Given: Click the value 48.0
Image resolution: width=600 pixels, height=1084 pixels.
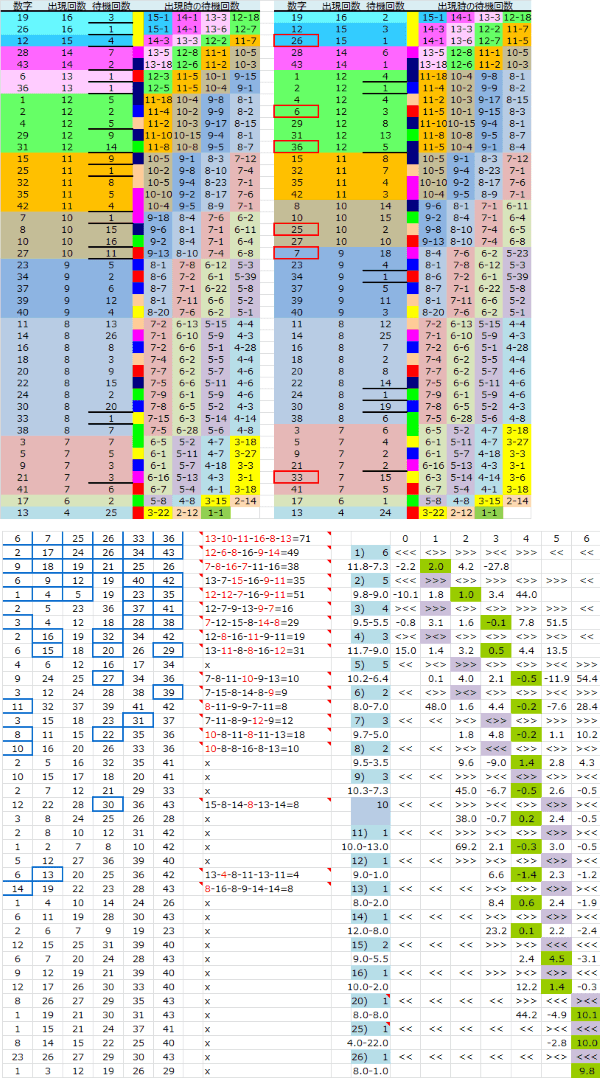Looking at the screenshot, I should tap(435, 705).
